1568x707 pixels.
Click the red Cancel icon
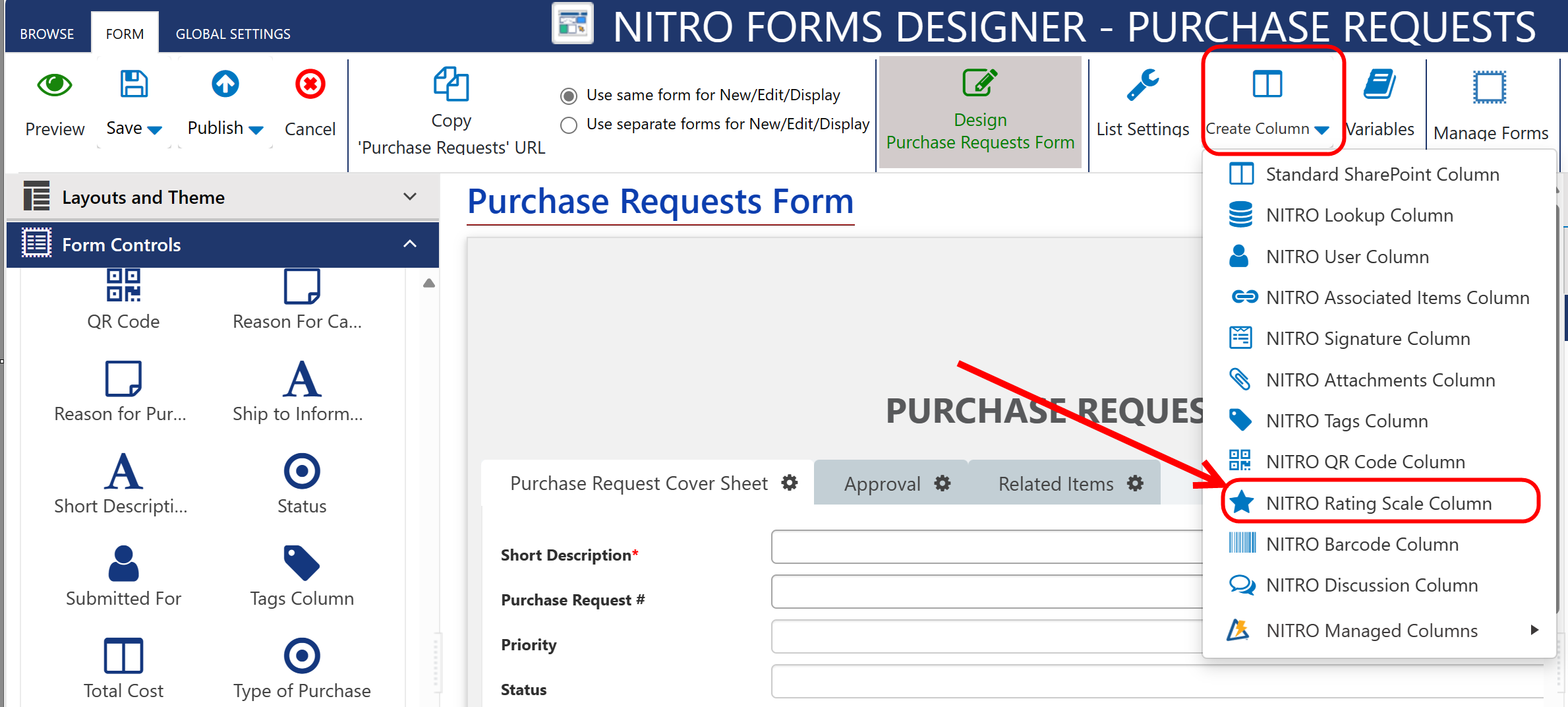[310, 84]
